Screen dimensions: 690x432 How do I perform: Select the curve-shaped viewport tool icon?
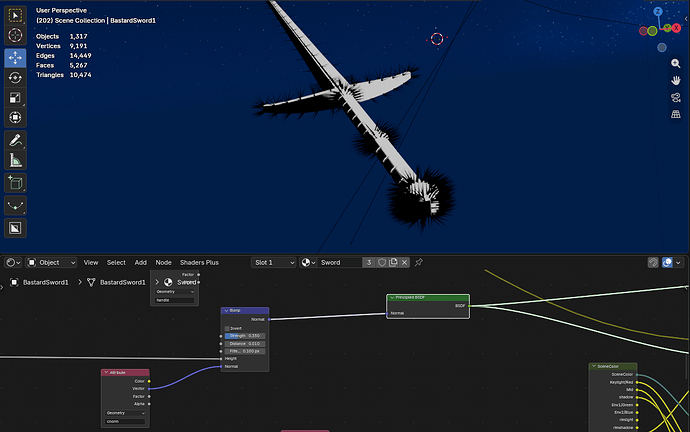point(15,205)
